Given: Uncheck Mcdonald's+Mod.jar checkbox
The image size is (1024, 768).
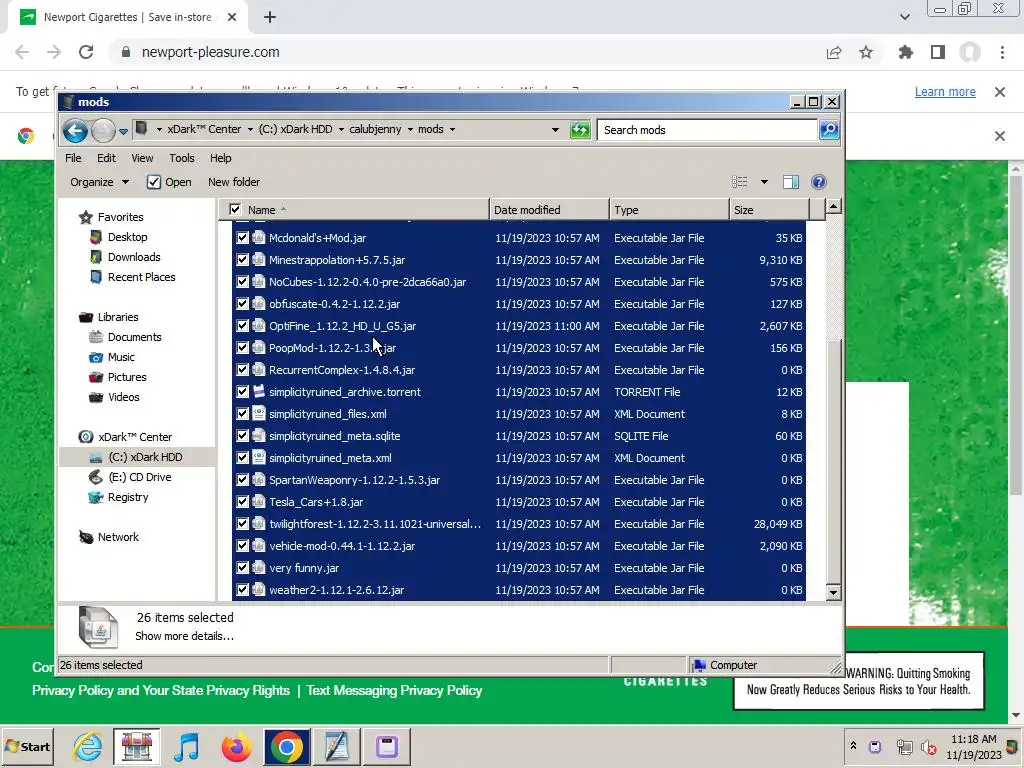Looking at the screenshot, I should 242,238.
